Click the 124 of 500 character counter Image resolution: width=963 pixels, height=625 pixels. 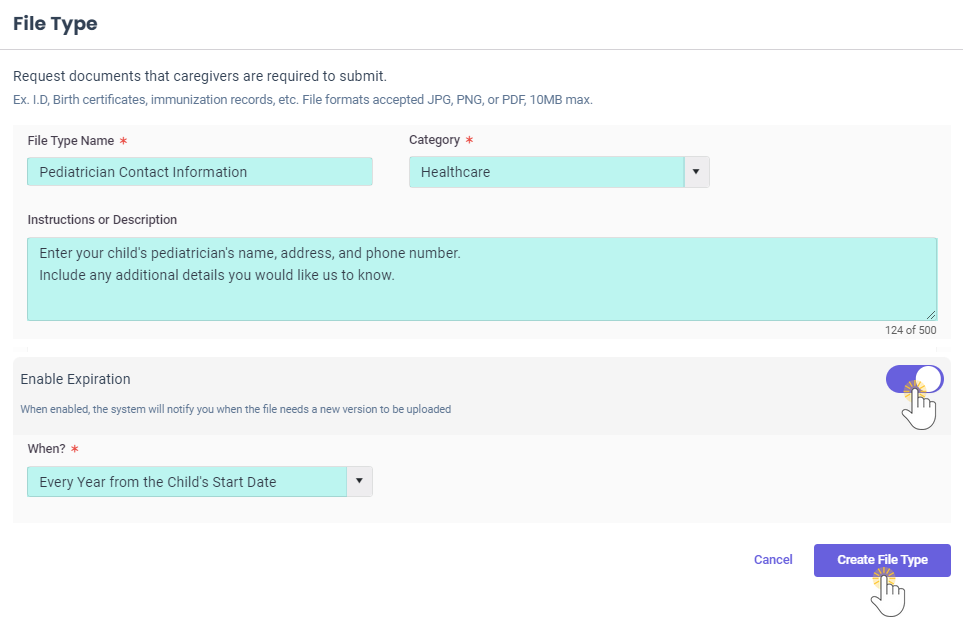[x=911, y=329]
